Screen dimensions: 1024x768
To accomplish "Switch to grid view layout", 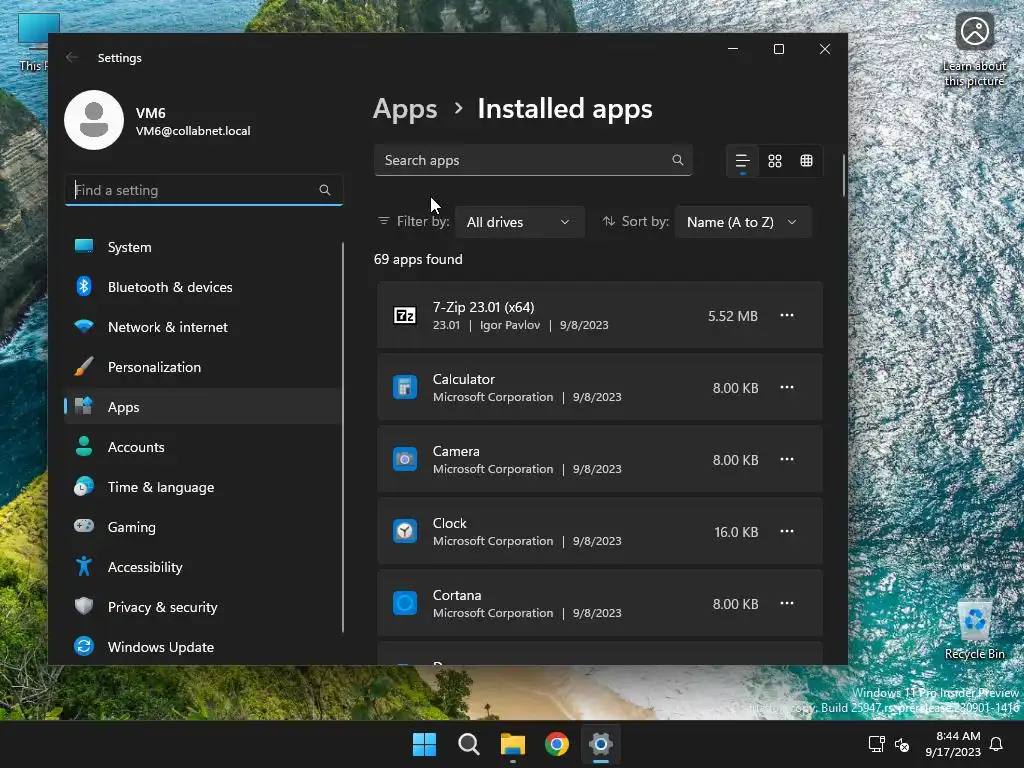I will 775,161.
